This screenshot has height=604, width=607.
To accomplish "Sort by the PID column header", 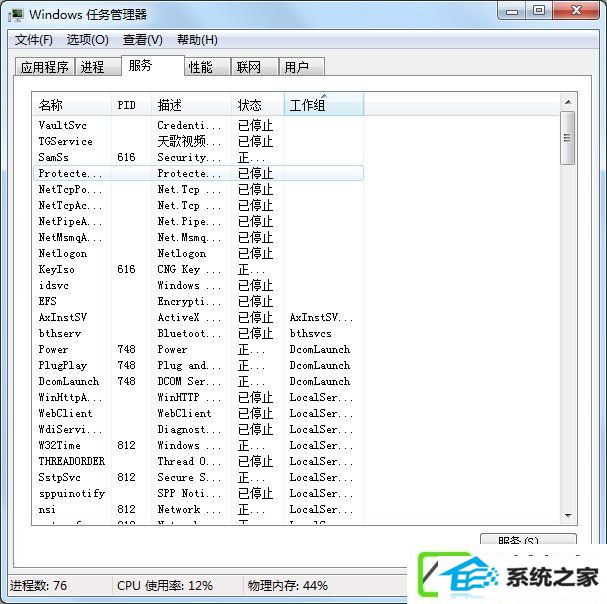I will 132,105.
